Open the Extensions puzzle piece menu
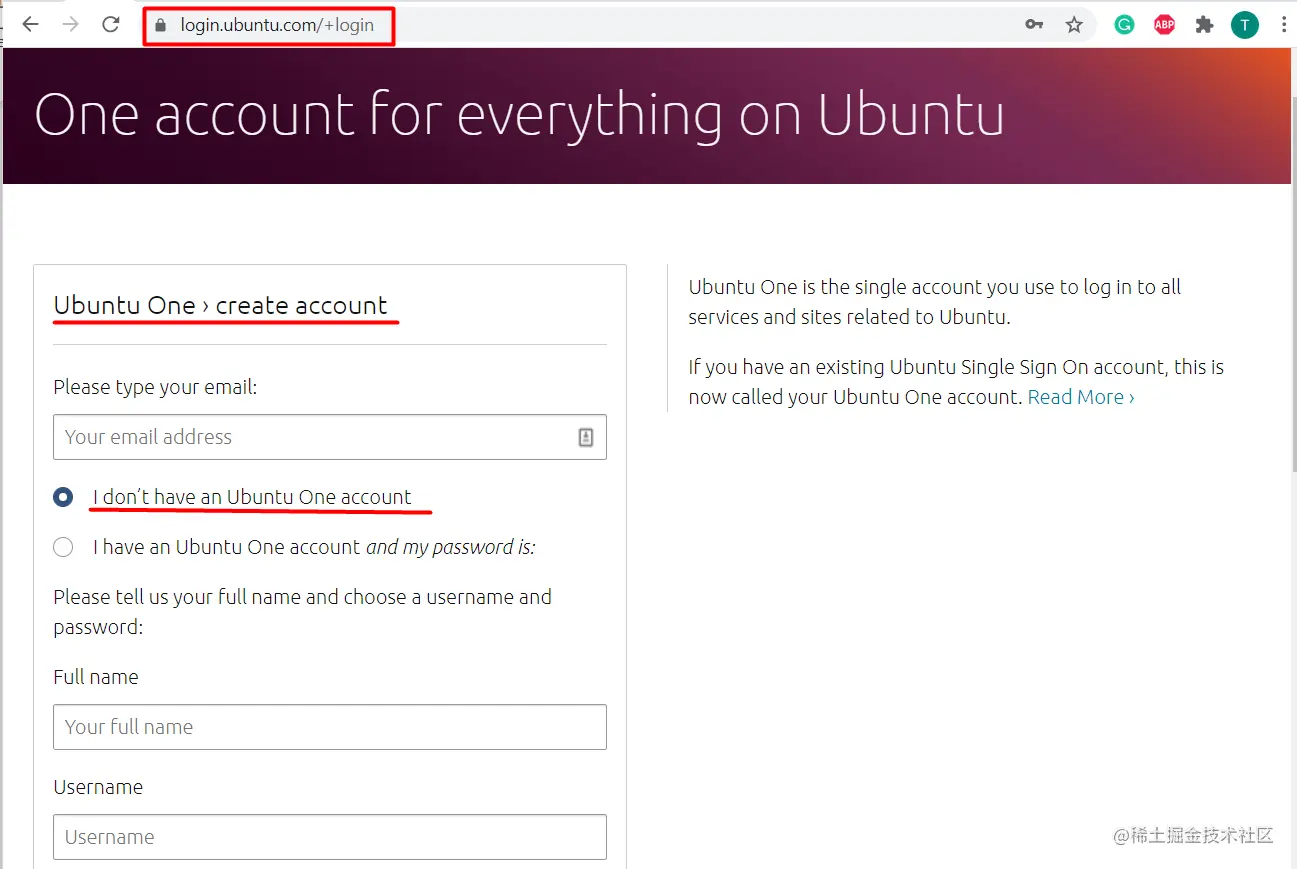1297x869 pixels. [1205, 25]
